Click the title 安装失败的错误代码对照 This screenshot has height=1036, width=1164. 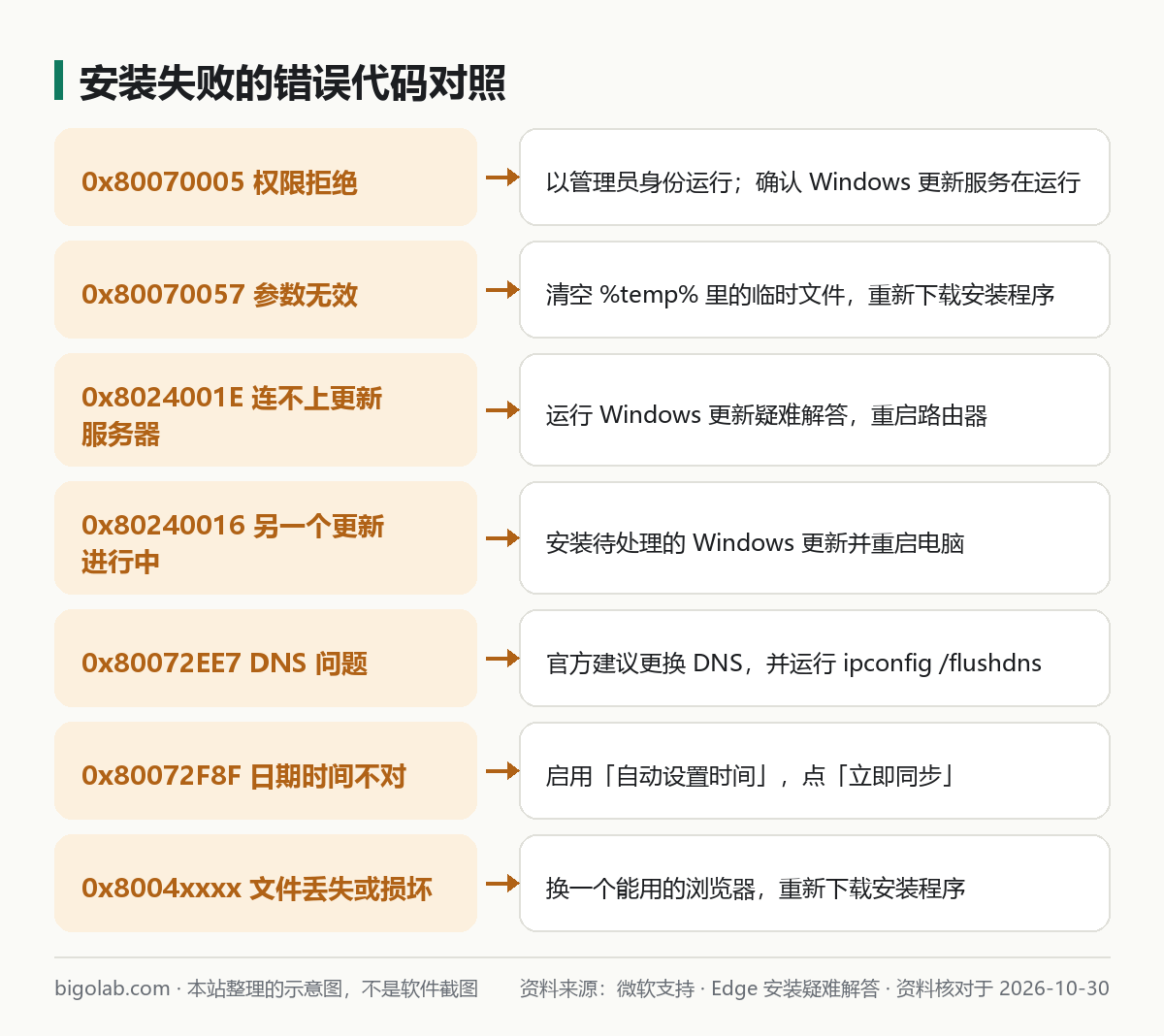(x=292, y=82)
